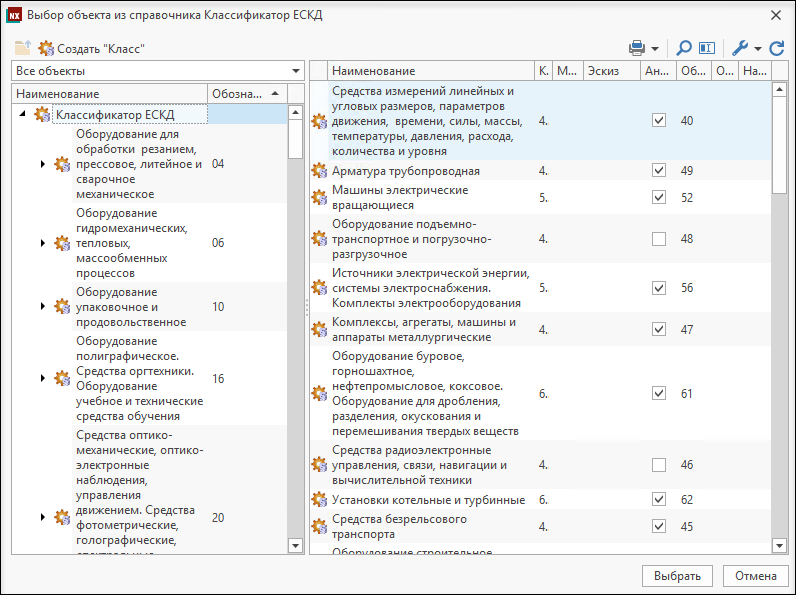The image size is (796, 595).
Task: Click the На... column header
Action: coord(755,71)
